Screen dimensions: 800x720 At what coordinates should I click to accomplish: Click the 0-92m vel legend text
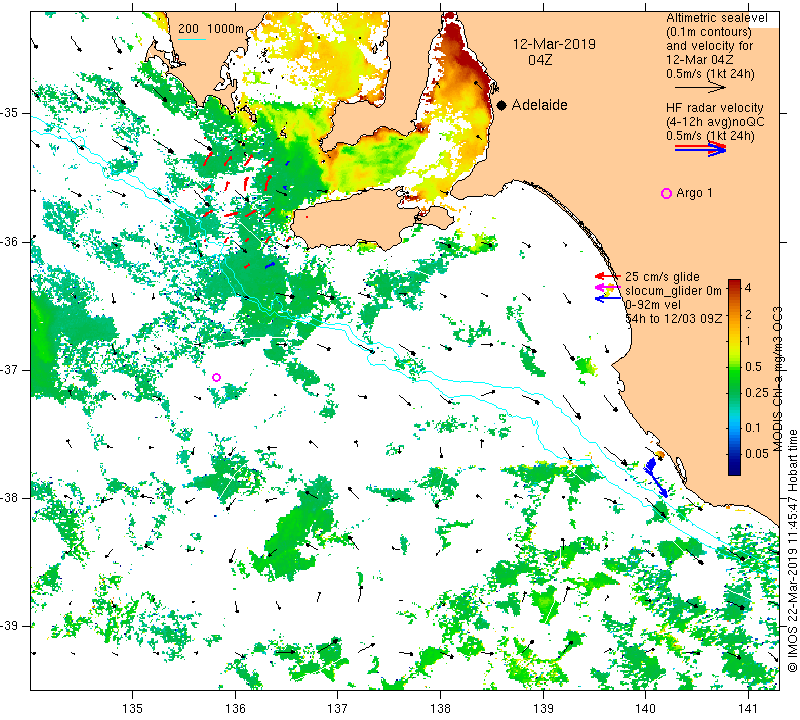coord(651,305)
